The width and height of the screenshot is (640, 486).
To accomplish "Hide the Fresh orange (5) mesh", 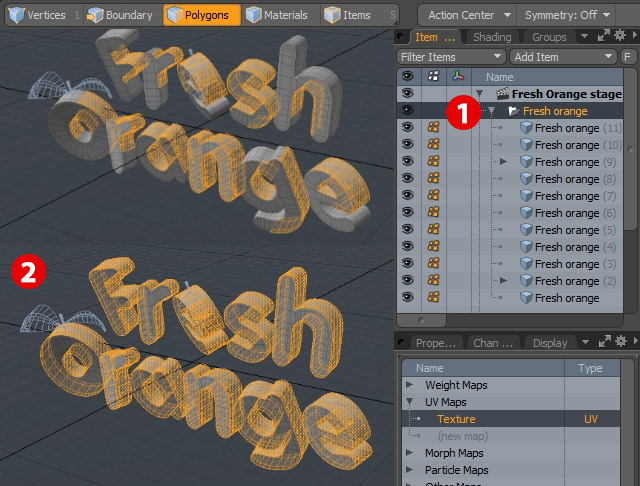I will (408, 229).
